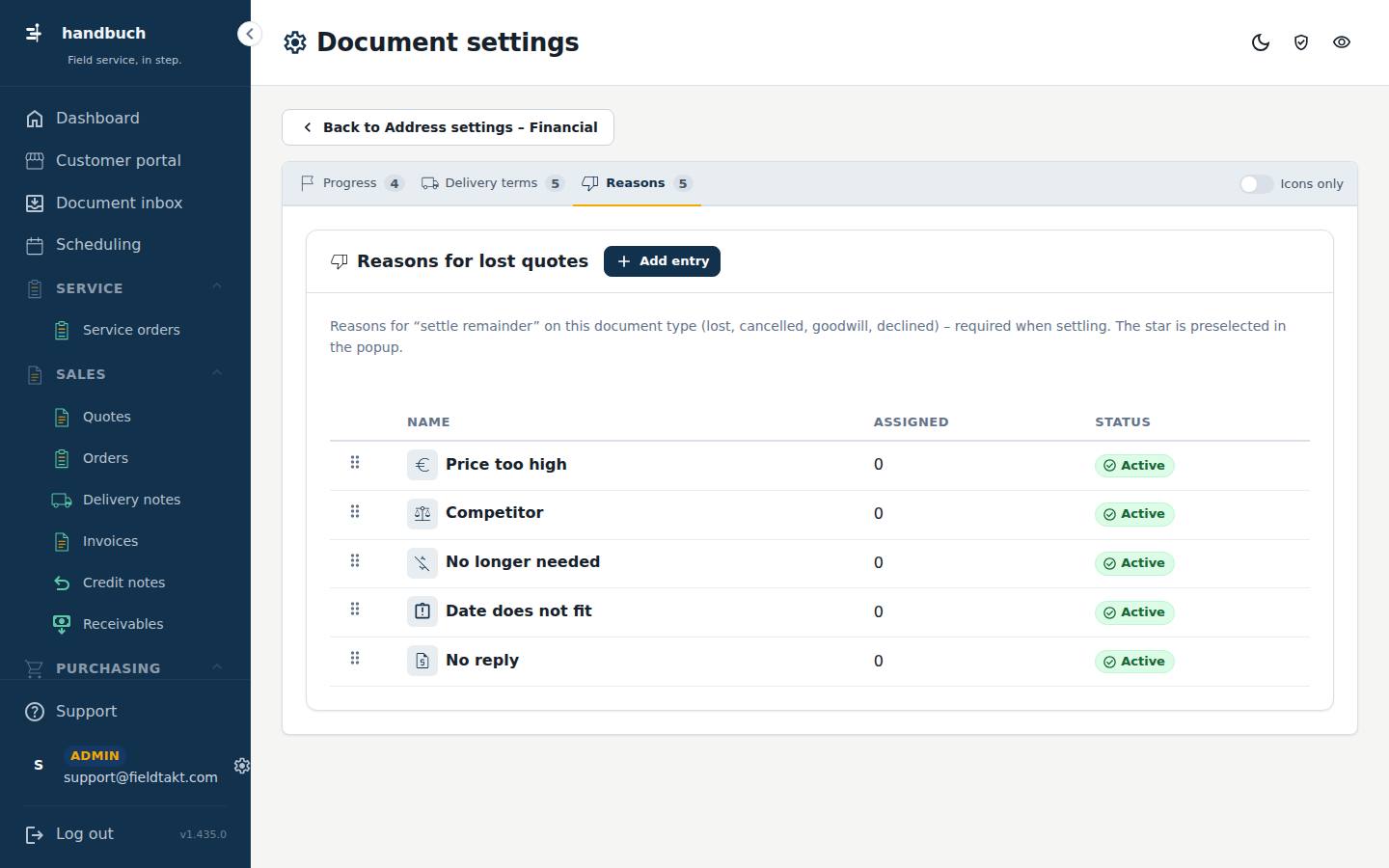Click the user settings gear icon
Viewport: 1389px width, 868px height.
click(242, 766)
